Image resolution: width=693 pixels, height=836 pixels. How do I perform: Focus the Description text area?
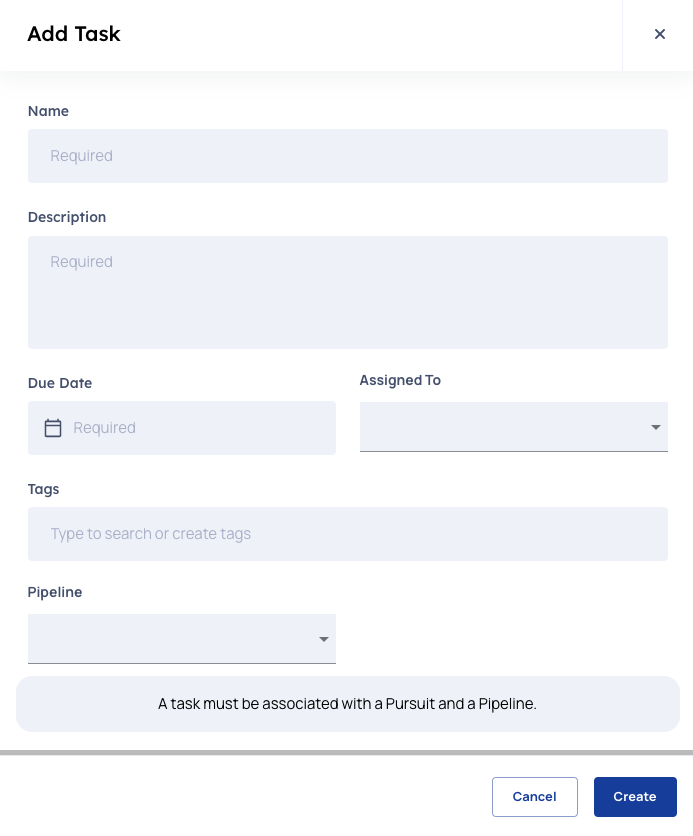tap(348, 292)
